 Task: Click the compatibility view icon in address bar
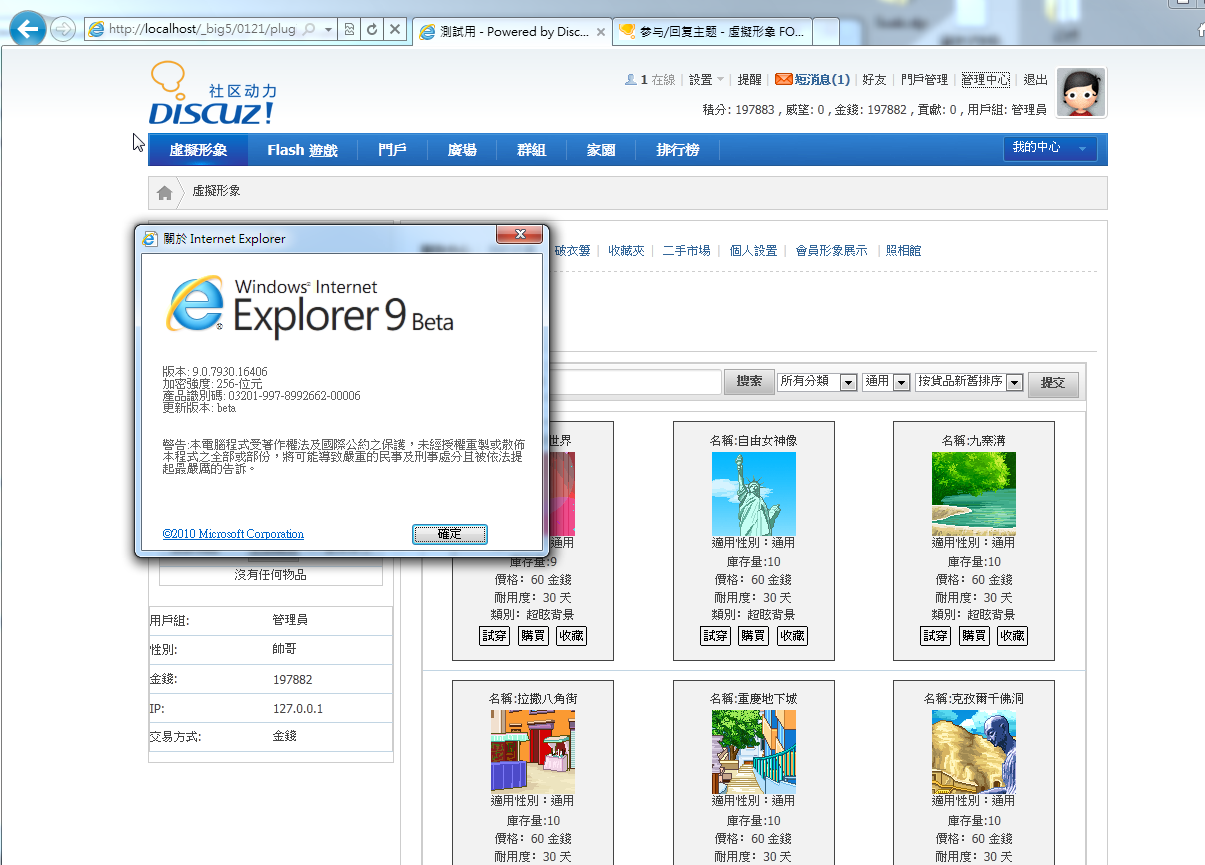click(x=349, y=30)
